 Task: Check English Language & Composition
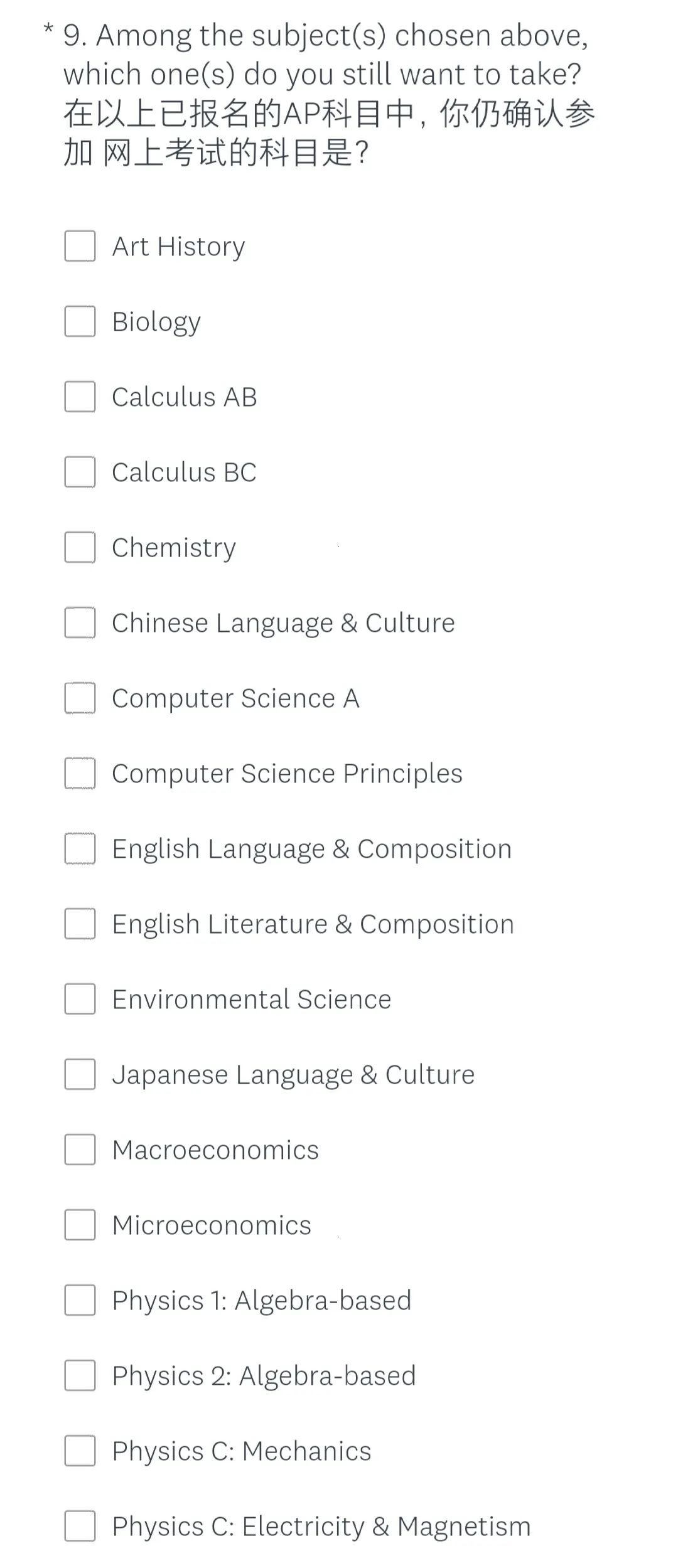79,848
